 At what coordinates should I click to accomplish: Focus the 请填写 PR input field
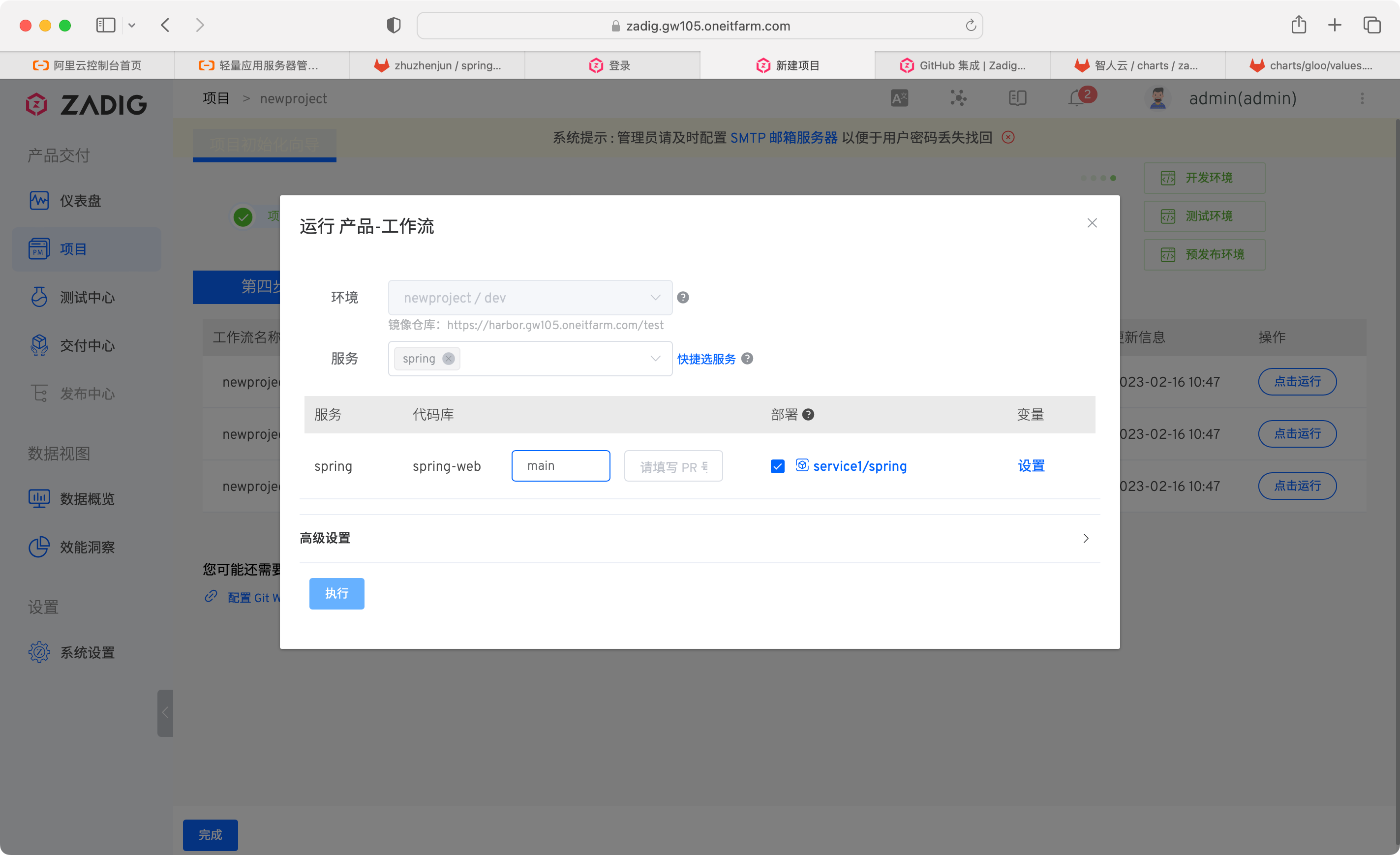tap(673, 466)
